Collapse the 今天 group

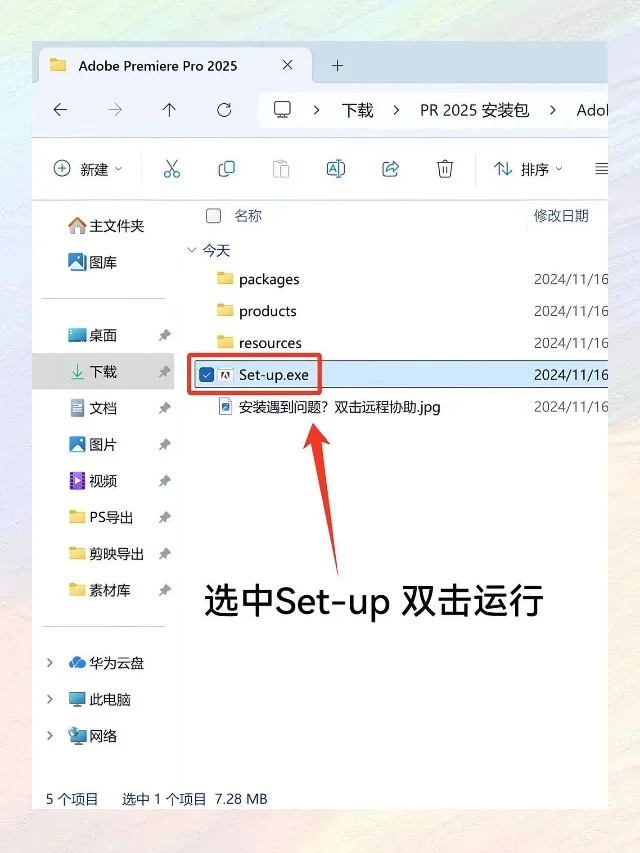point(192,250)
